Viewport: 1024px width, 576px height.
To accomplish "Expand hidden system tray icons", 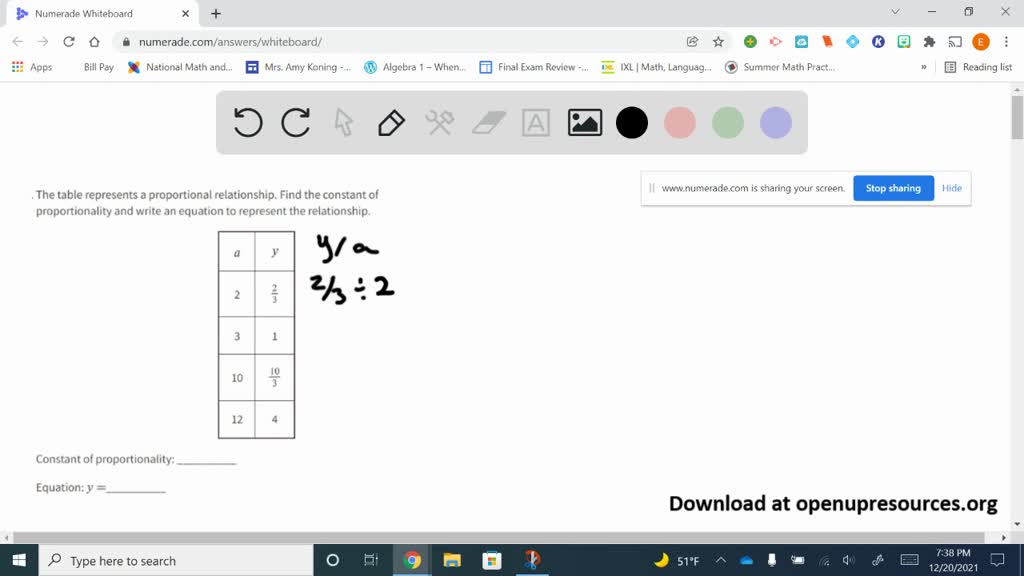I will coord(719,561).
